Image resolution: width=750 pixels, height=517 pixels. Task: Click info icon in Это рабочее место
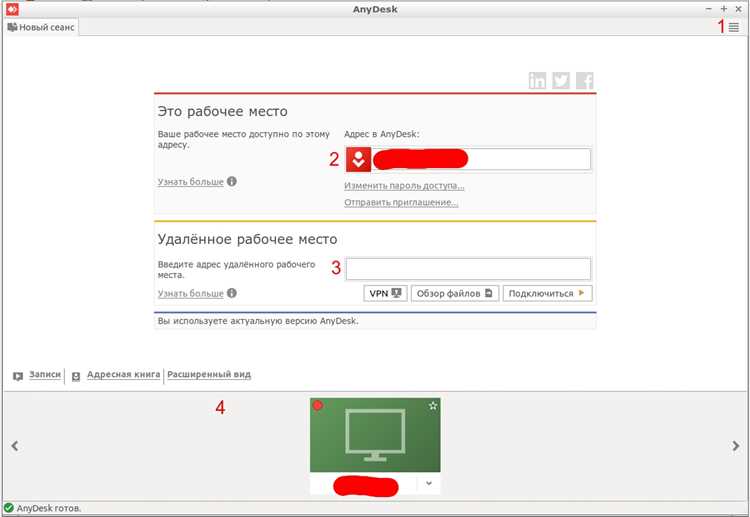point(232,181)
